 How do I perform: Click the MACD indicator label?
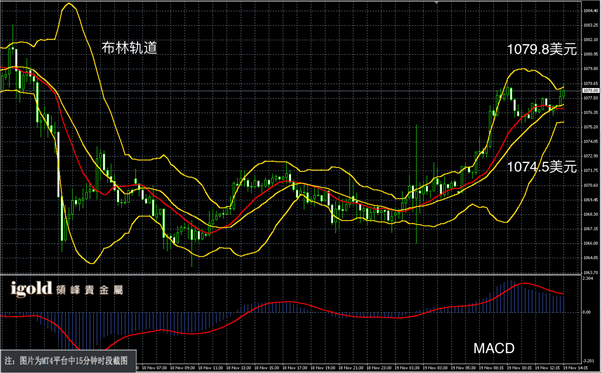click(x=494, y=348)
